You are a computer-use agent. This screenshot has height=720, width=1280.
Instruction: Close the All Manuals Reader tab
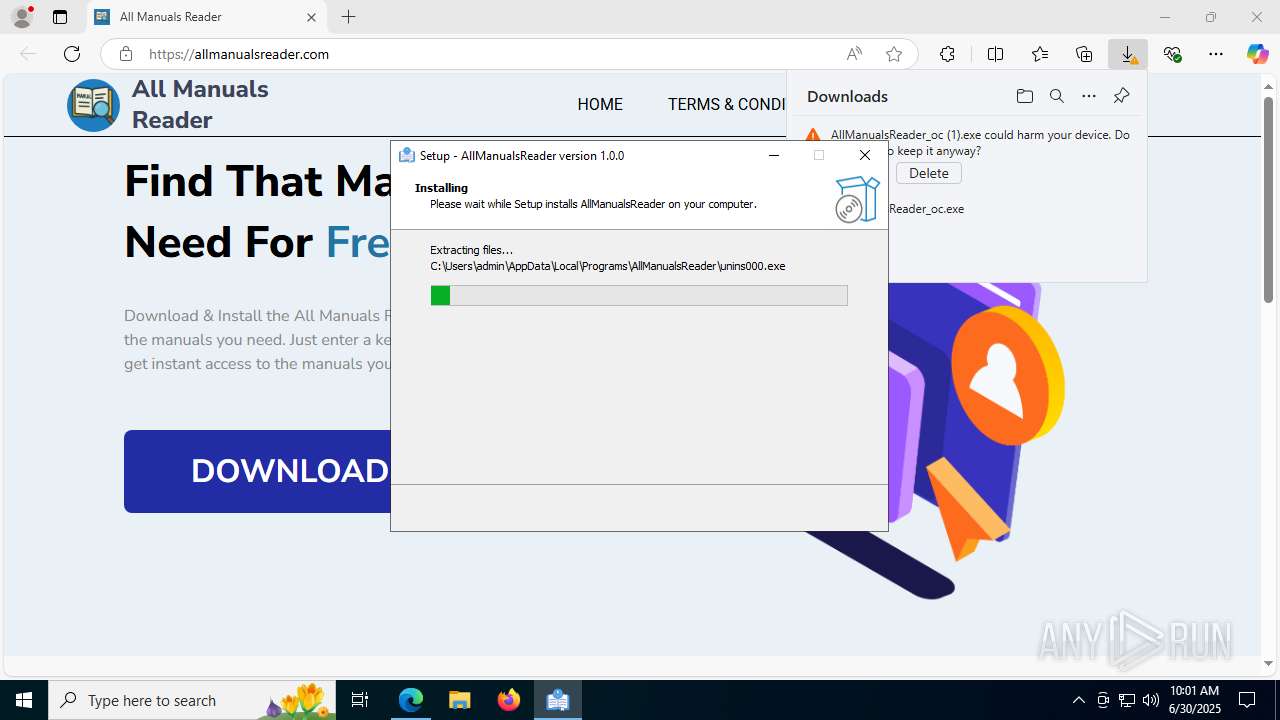[x=311, y=17]
